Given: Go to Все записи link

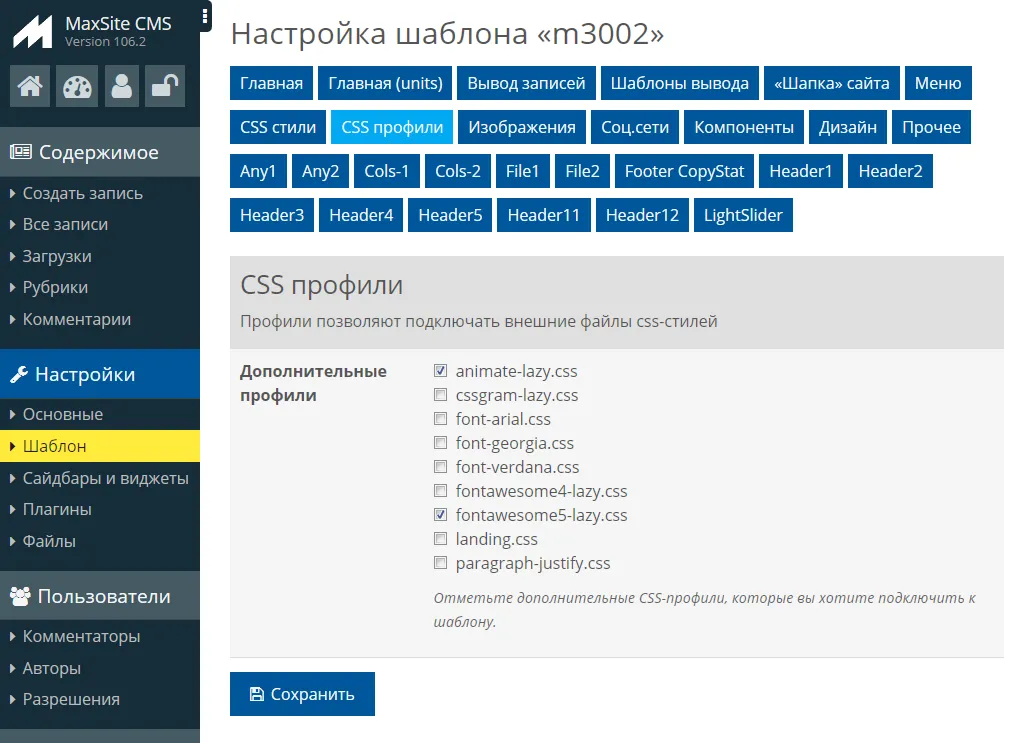Looking at the screenshot, I should pos(65,224).
